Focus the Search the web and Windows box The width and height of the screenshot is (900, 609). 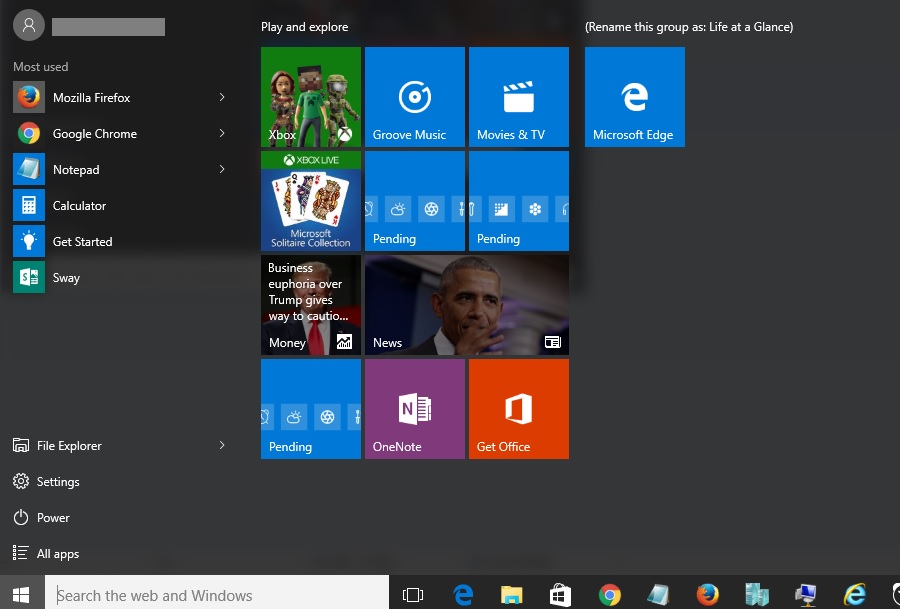217,595
